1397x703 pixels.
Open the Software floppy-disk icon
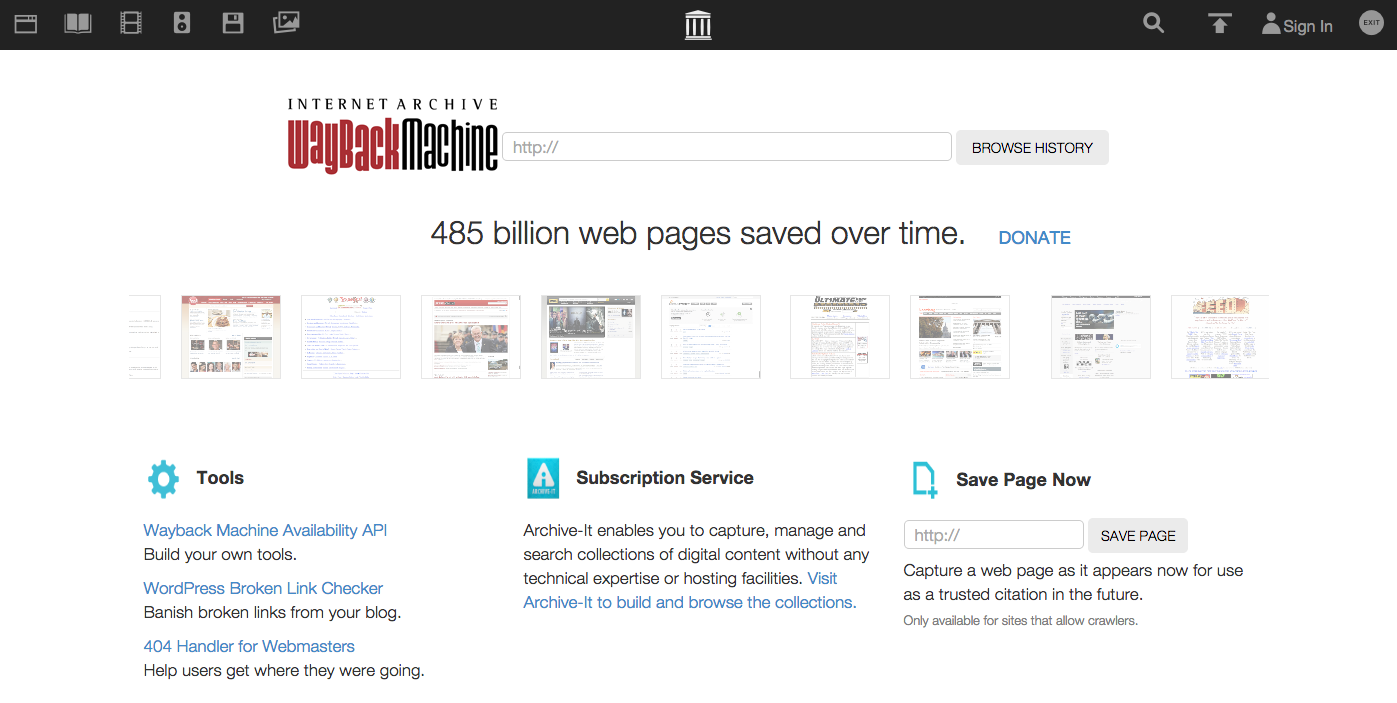click(x=233, y=23)
